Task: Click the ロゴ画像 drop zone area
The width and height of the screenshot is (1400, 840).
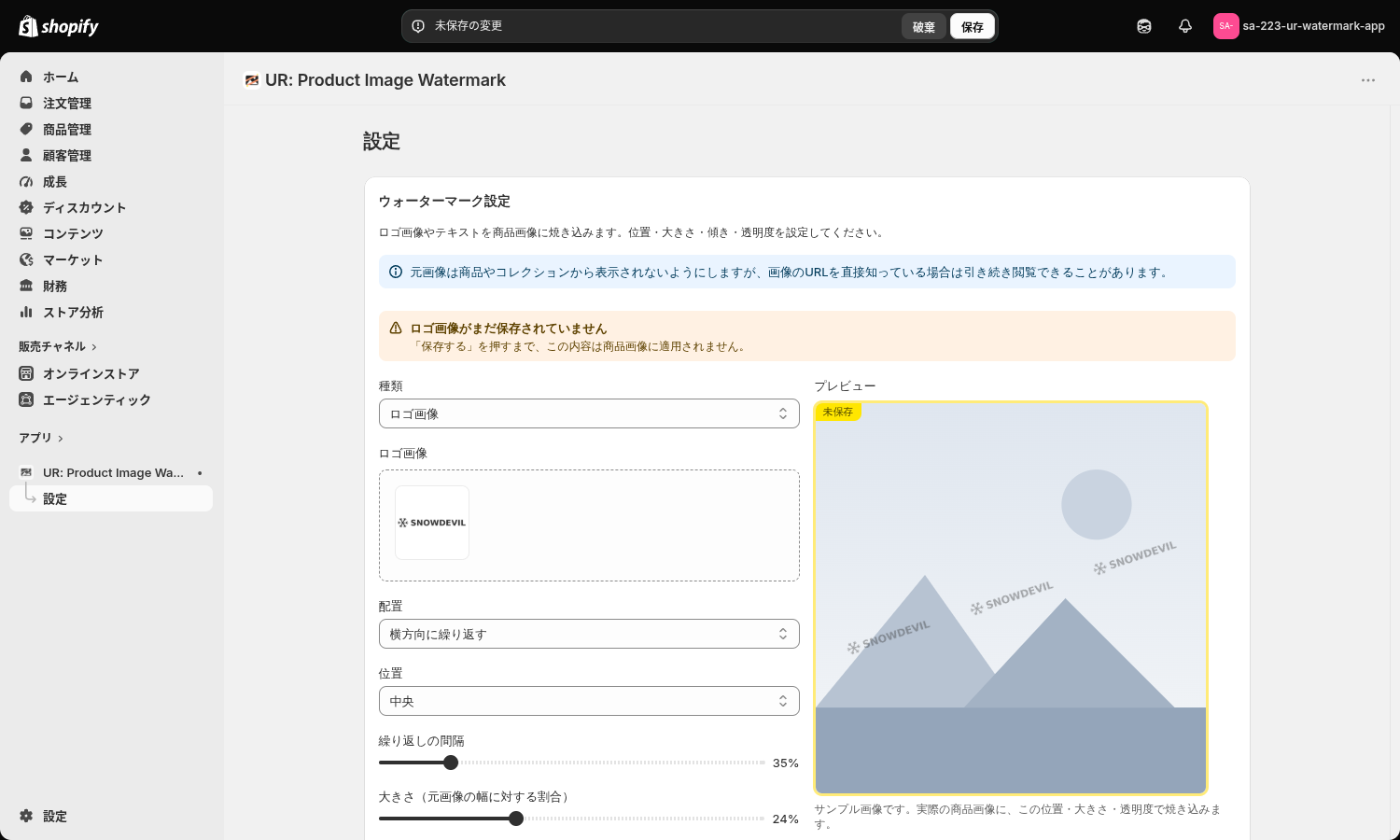Action: [x=589, y=525]
